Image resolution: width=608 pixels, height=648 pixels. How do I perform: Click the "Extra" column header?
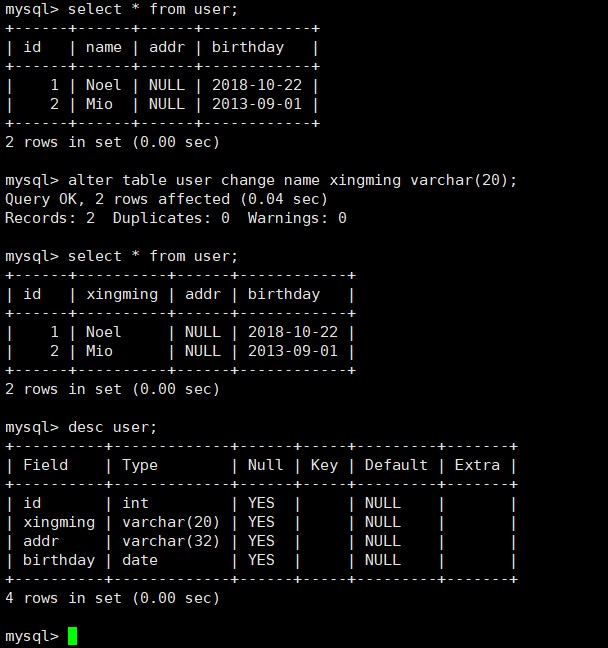coord(477,465)
